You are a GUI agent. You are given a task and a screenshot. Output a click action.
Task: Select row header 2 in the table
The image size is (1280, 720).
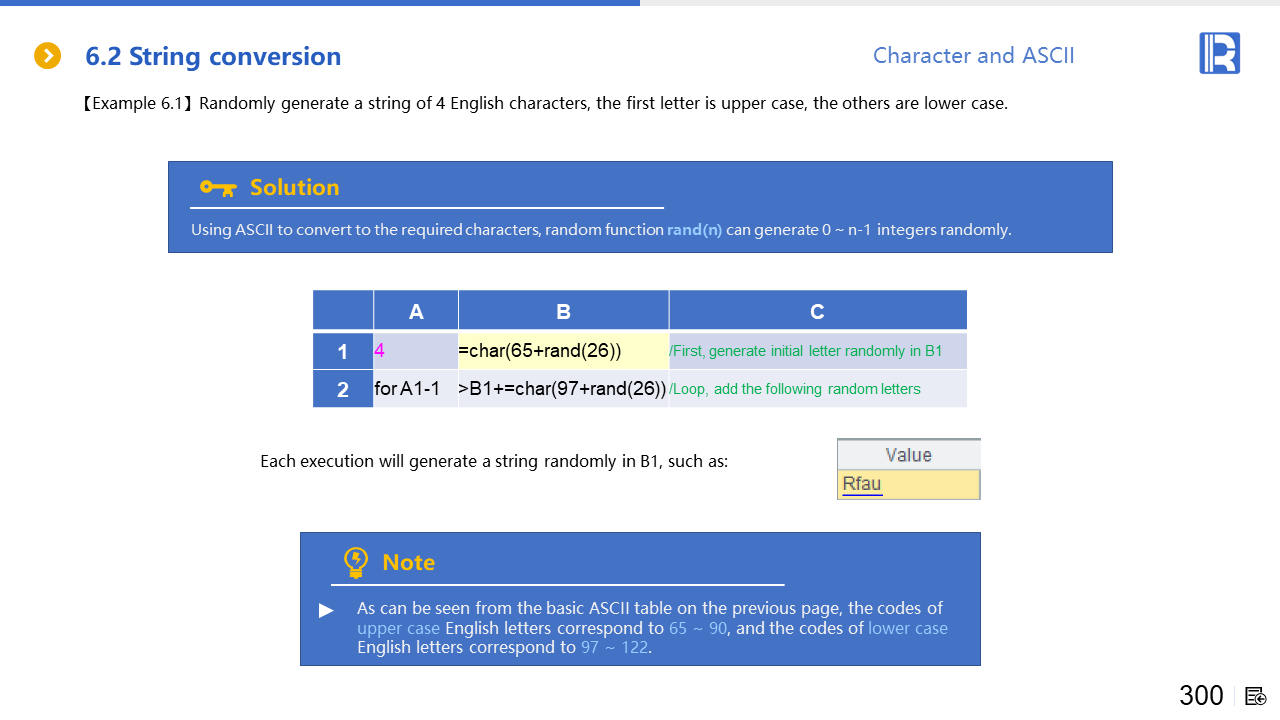click(342, 389)
